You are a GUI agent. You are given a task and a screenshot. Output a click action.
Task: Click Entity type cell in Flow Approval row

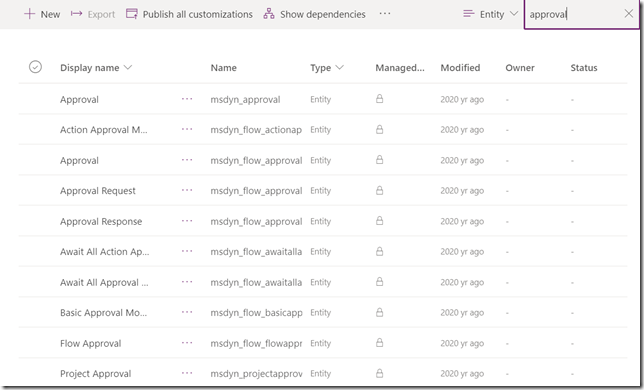click(x=320, y=344)
